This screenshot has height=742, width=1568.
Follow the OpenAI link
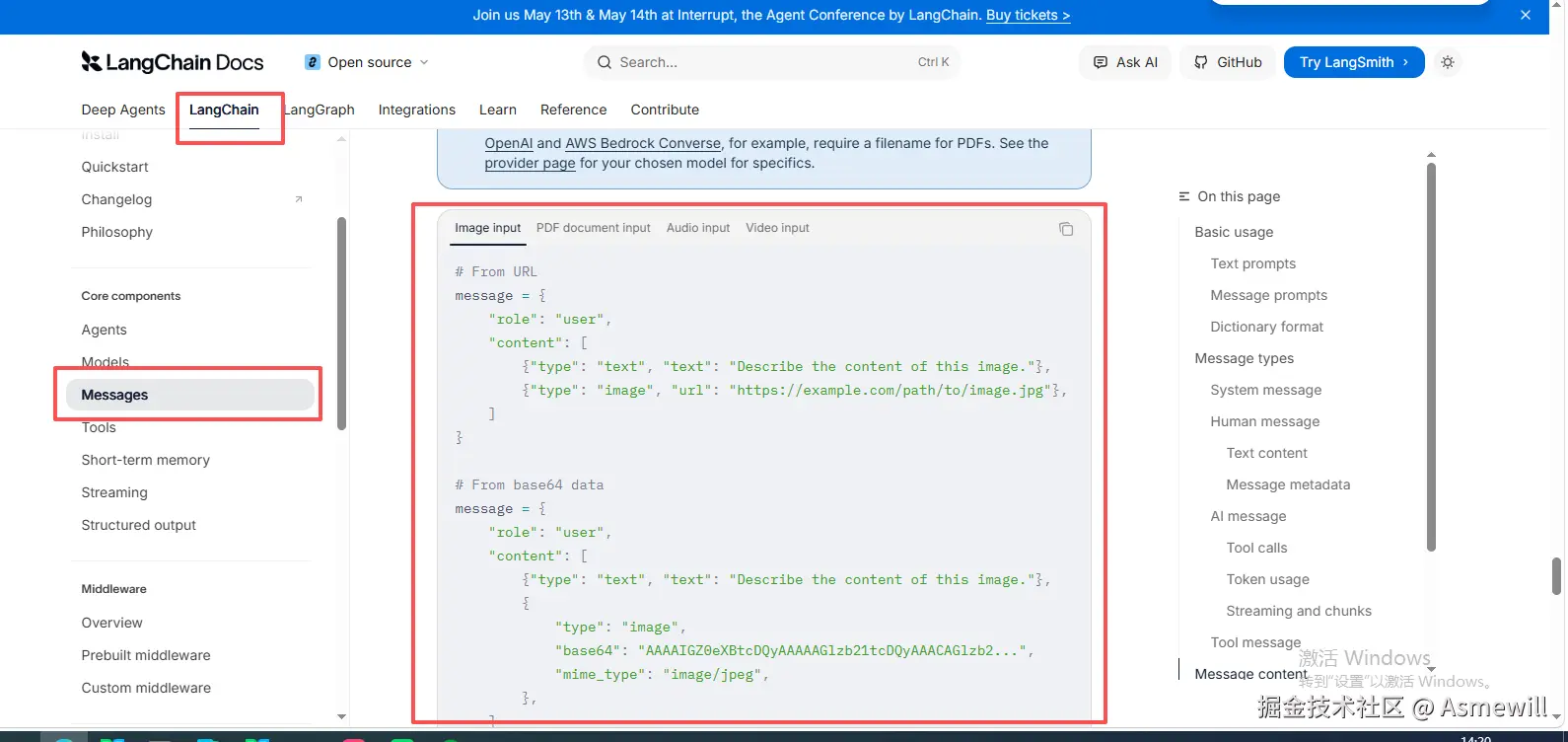(509, 143)
